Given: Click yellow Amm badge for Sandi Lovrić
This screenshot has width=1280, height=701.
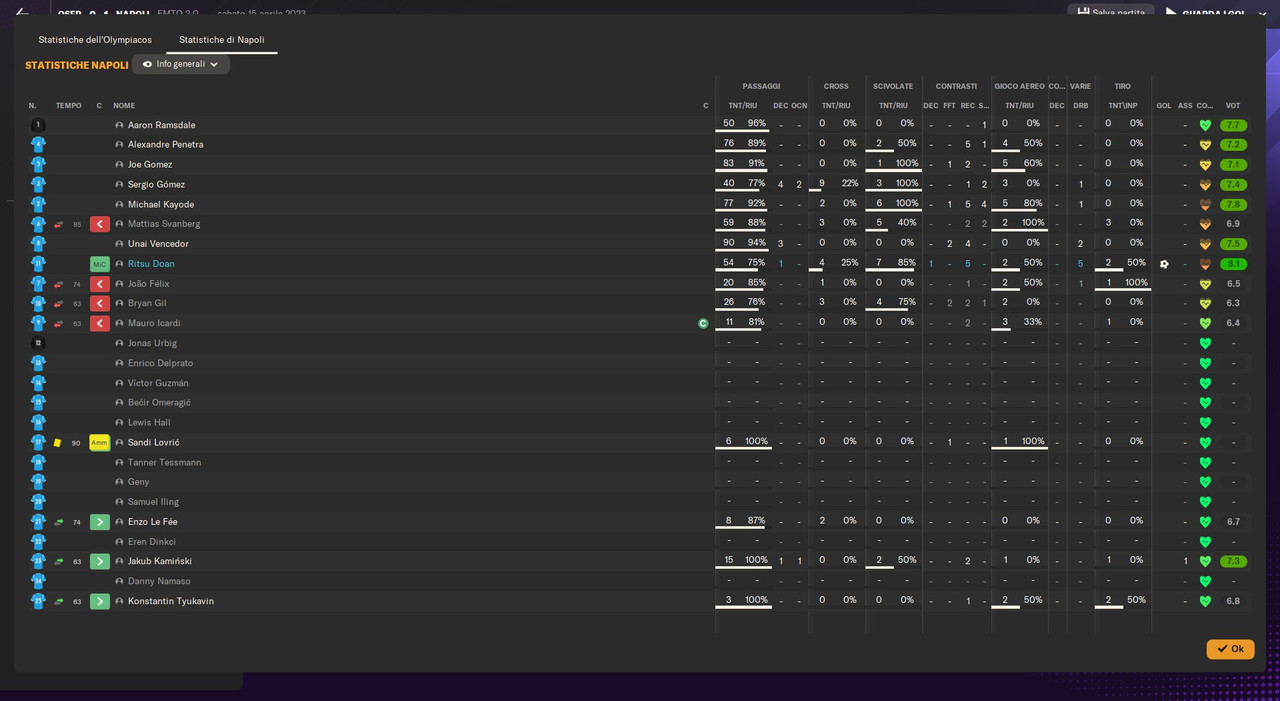Looking at the screenshot, I should pos(99,442).
